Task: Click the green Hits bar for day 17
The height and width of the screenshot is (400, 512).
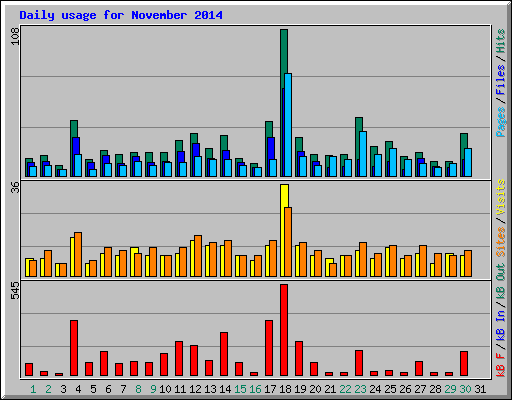Action: point(269,129)
